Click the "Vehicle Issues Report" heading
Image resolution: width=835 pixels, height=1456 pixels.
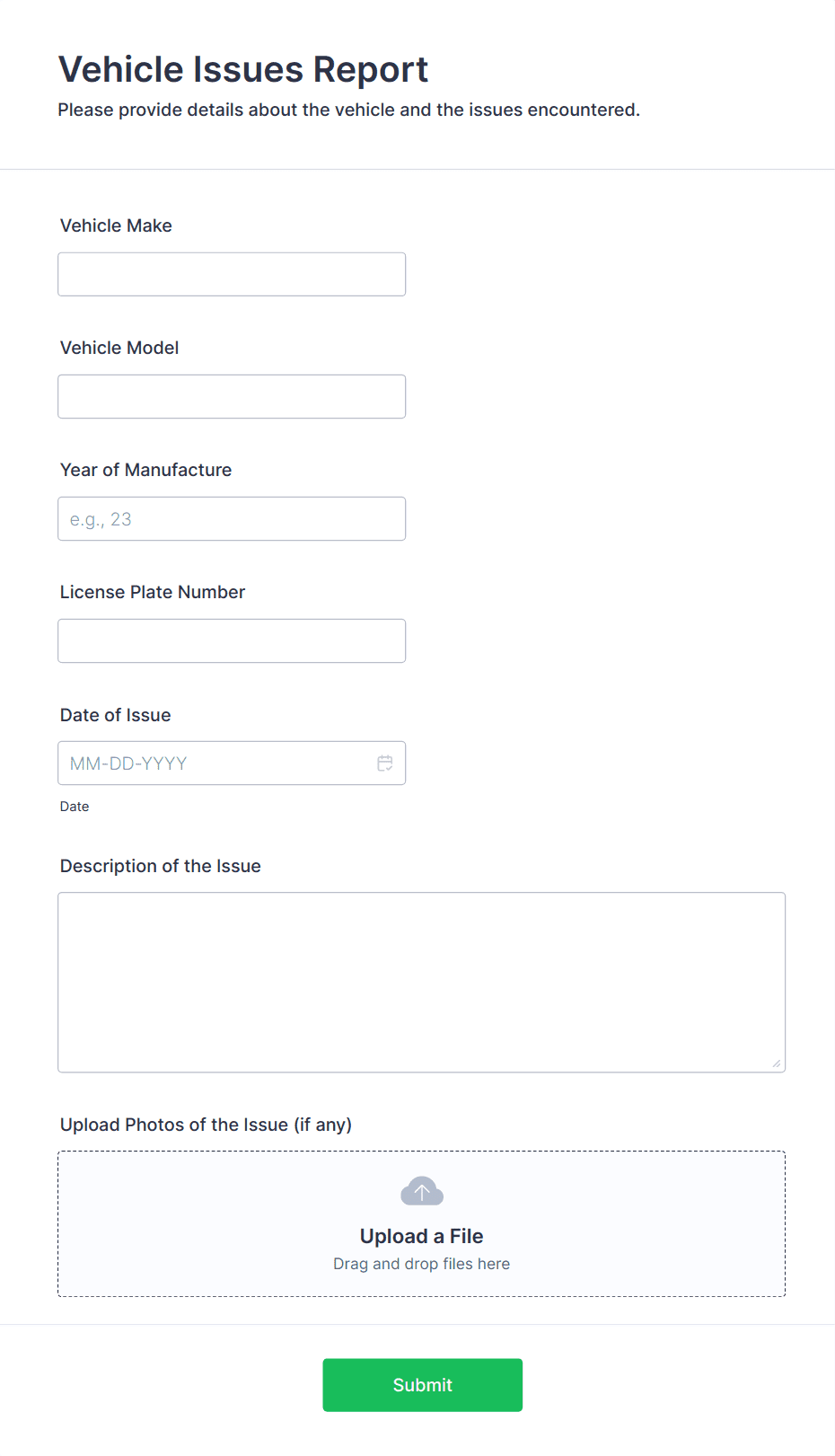tap(243, 70)
